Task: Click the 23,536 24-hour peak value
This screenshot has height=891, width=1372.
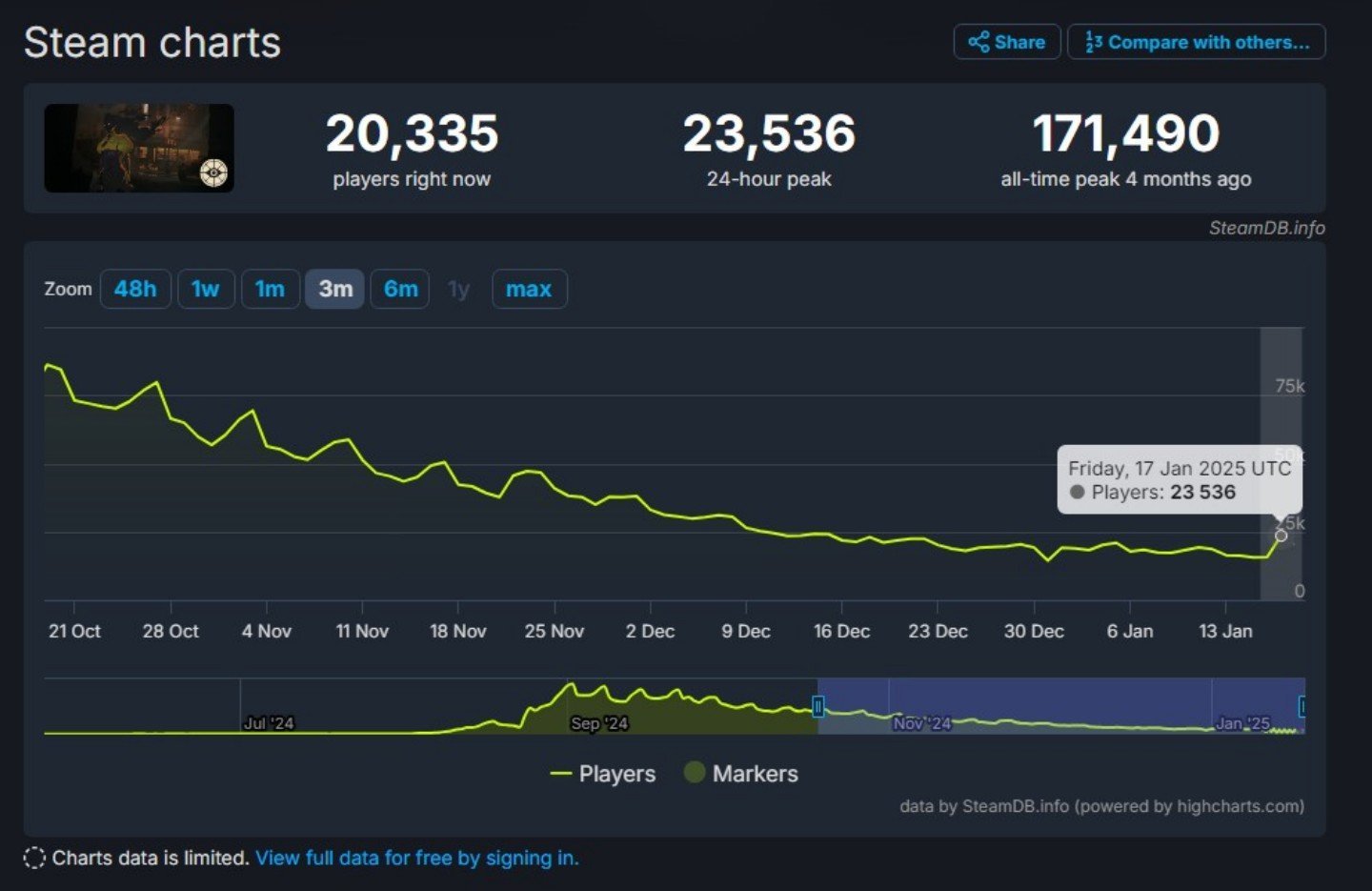Action: coord(769,133)
